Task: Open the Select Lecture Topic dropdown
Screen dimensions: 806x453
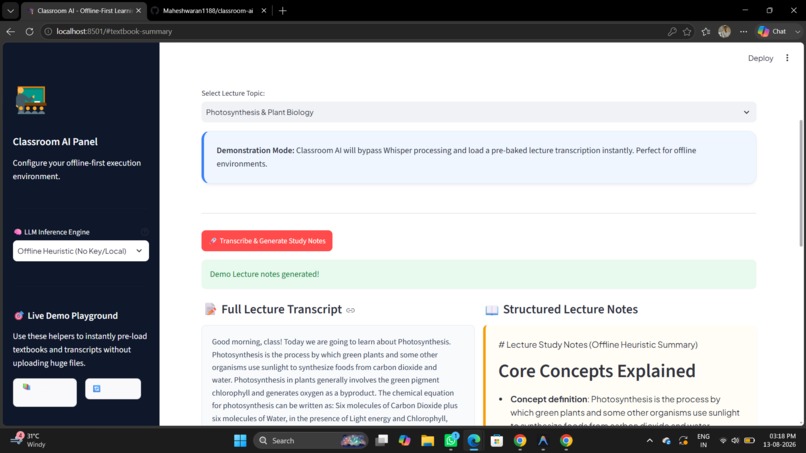Action: tap(478, 112)
